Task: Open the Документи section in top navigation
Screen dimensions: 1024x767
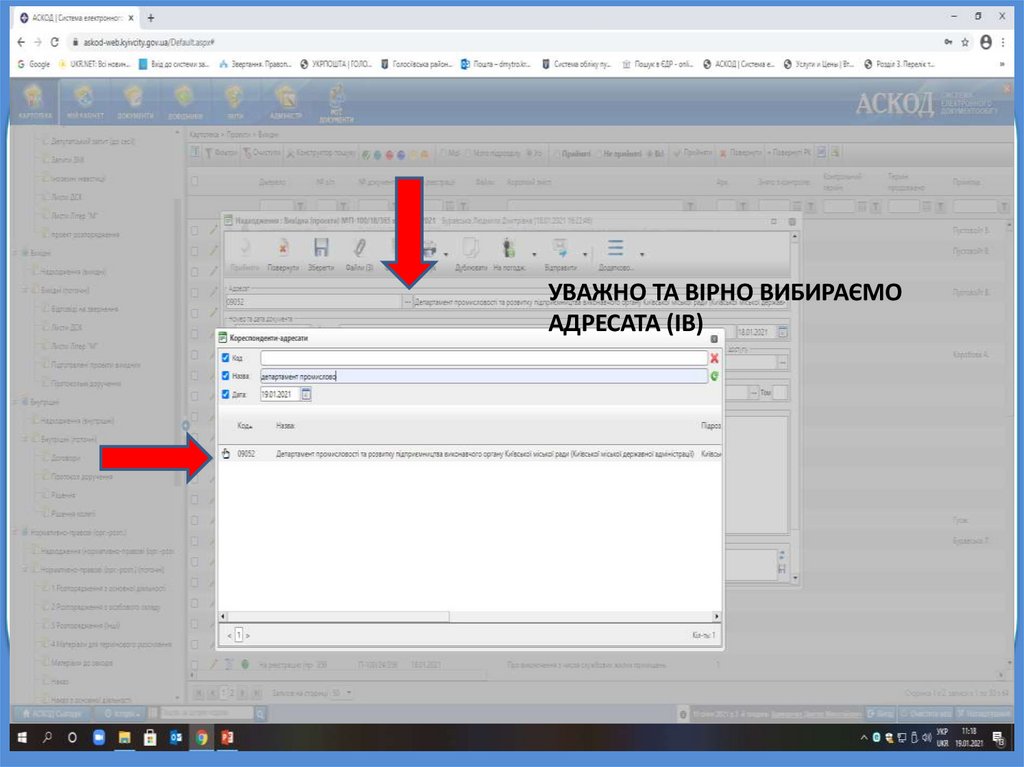Action: pyautogui.click(x=134, y=103)
